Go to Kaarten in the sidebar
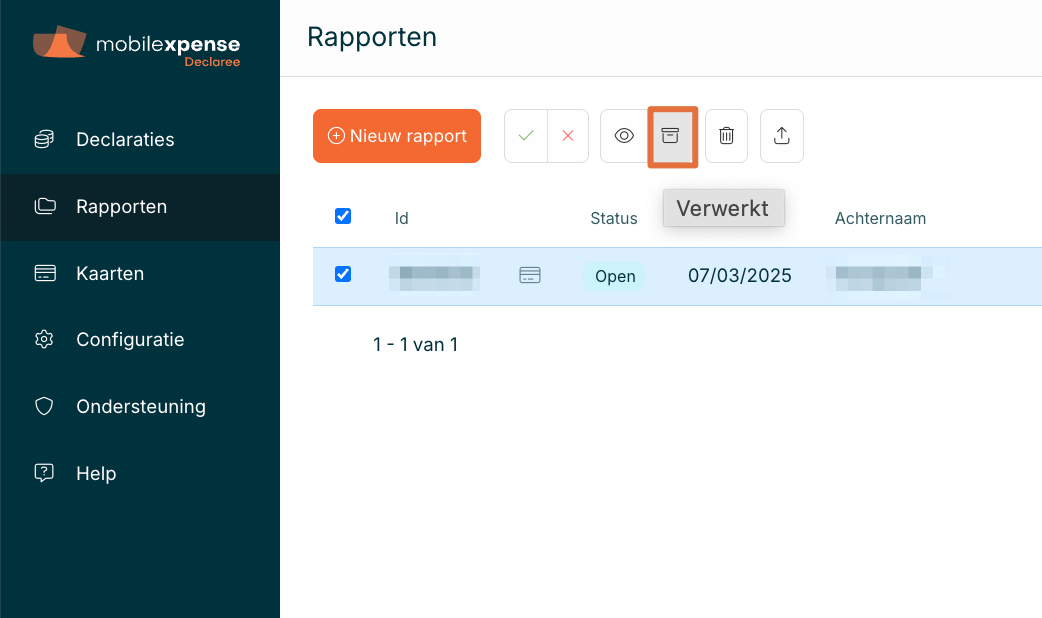Image resolution: width=1042 pixels, height=618 pixels. click(x=110, y=273)
